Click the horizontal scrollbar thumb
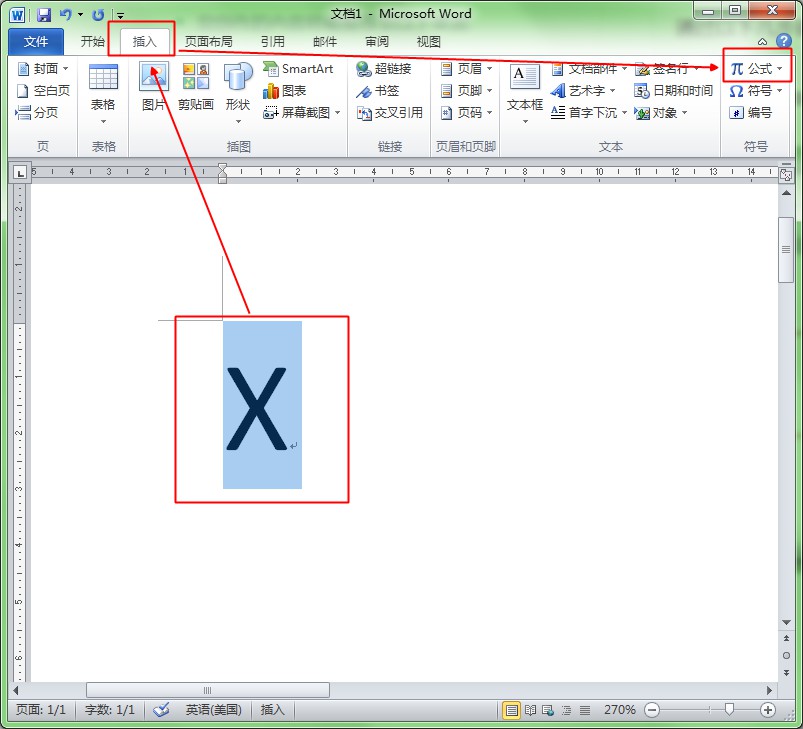This screenshot has width=803, height=729. 207,690
